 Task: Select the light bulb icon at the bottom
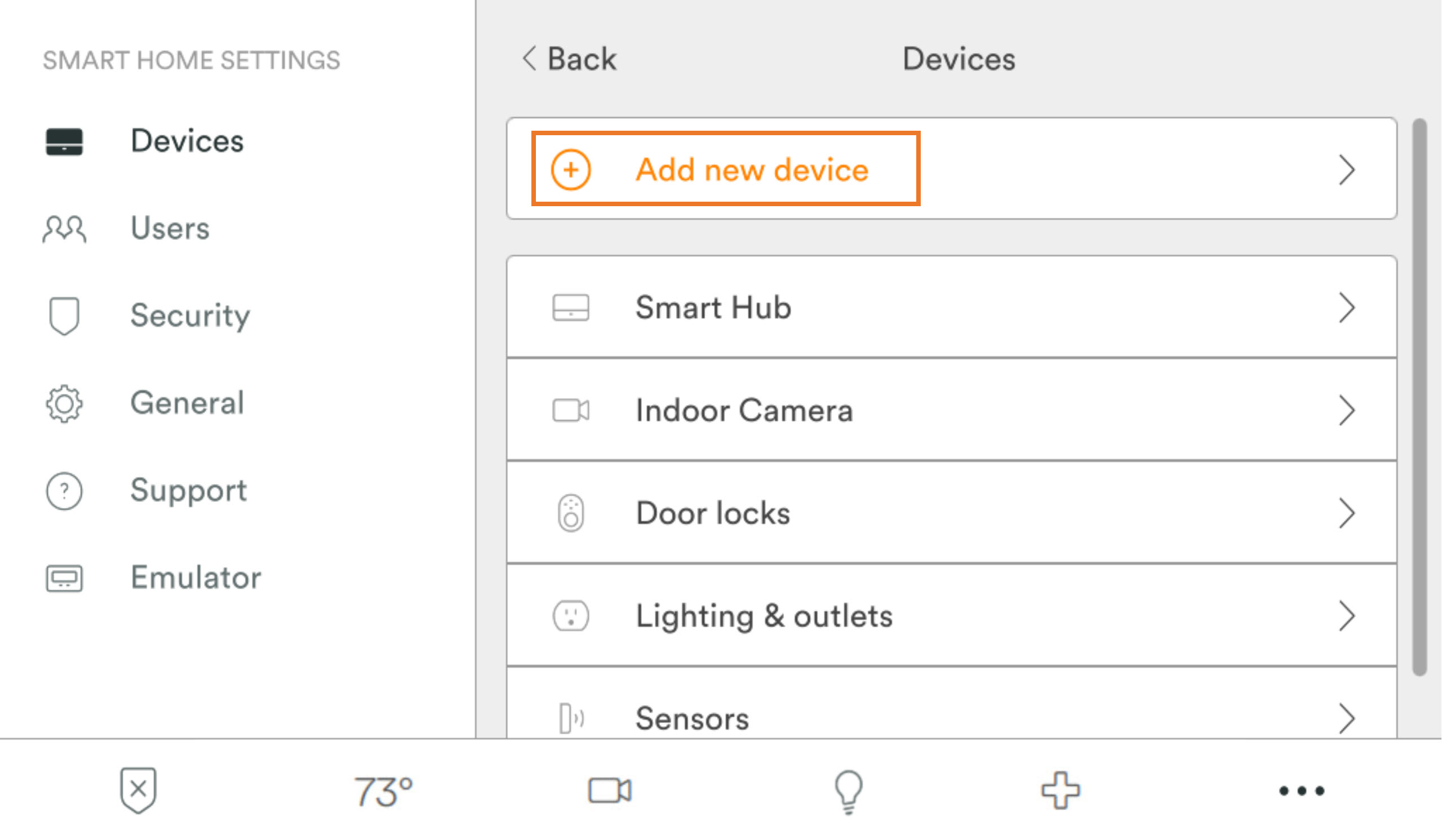pyautogui.click(x=847, y=792)
